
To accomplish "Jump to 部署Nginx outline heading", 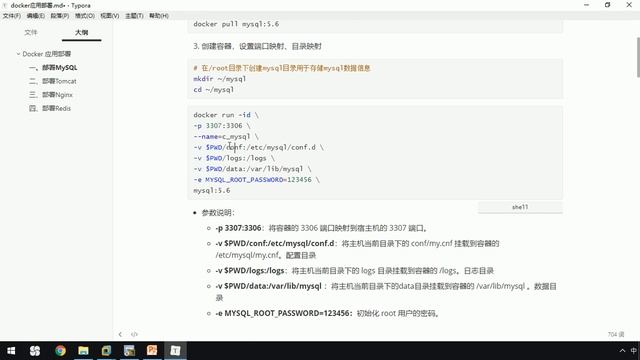I will coord(51,95).
